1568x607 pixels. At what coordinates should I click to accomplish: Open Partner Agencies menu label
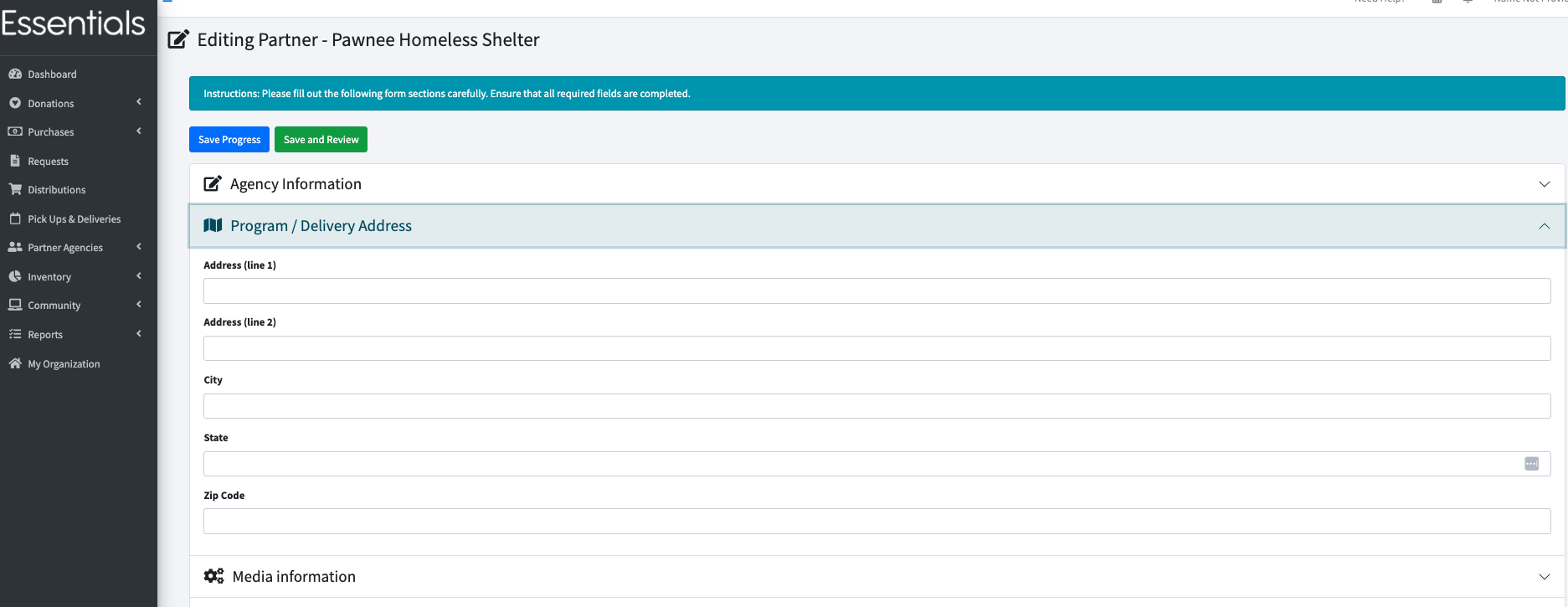(x=65, y=248)
